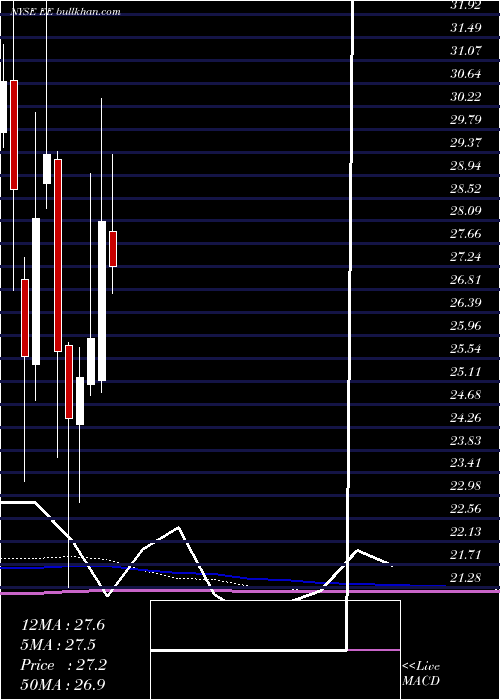Click the pink MACD signal segment in the lower box
Screen dimensions: 500x700
point(373,650)
